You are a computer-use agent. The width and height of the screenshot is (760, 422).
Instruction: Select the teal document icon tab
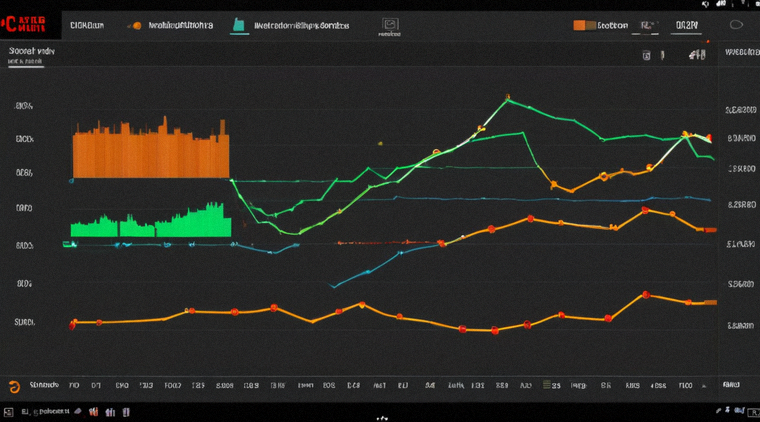238,25
